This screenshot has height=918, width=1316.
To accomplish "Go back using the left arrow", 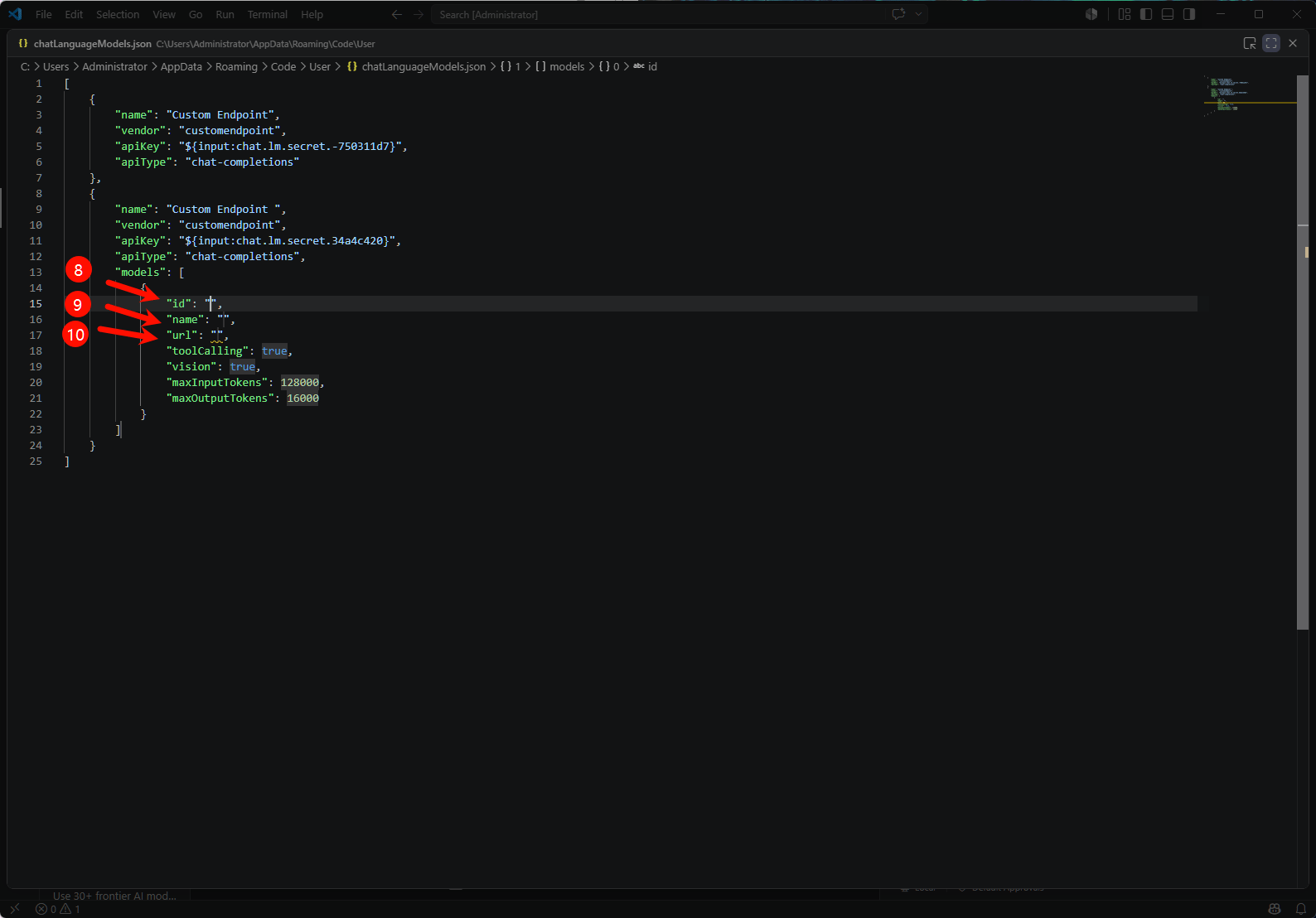I will click(x=397, y=14).
